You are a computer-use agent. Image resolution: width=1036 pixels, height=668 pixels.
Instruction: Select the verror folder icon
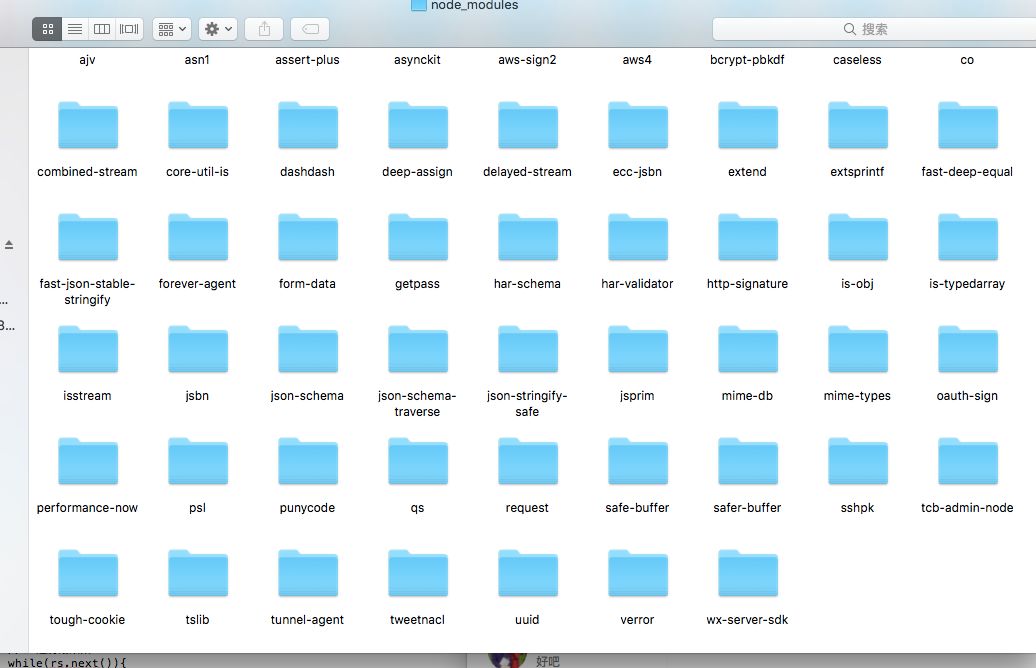[x=638, y=573]
